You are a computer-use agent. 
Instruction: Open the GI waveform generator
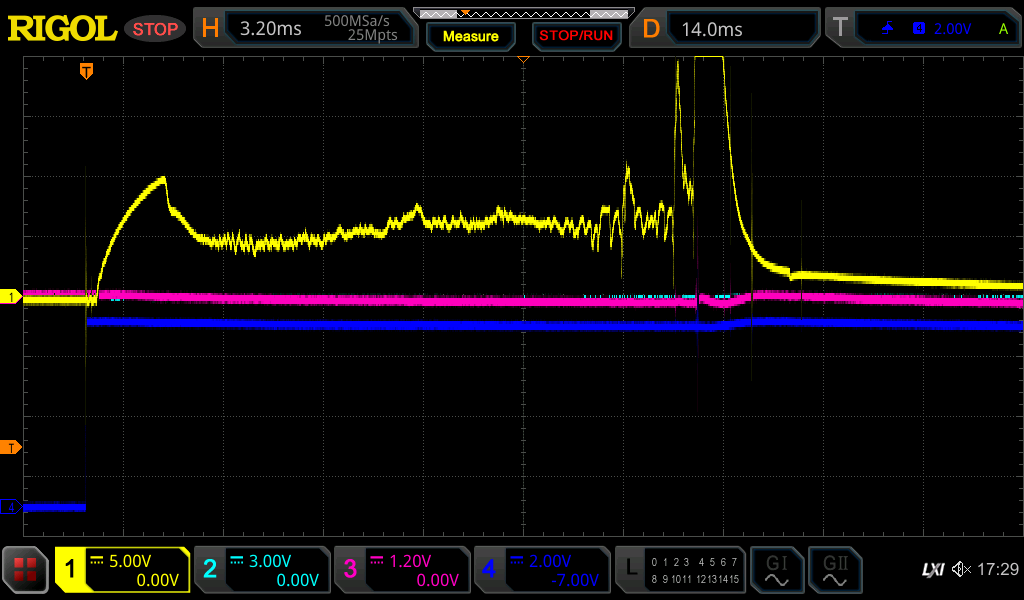coord(776,570)
